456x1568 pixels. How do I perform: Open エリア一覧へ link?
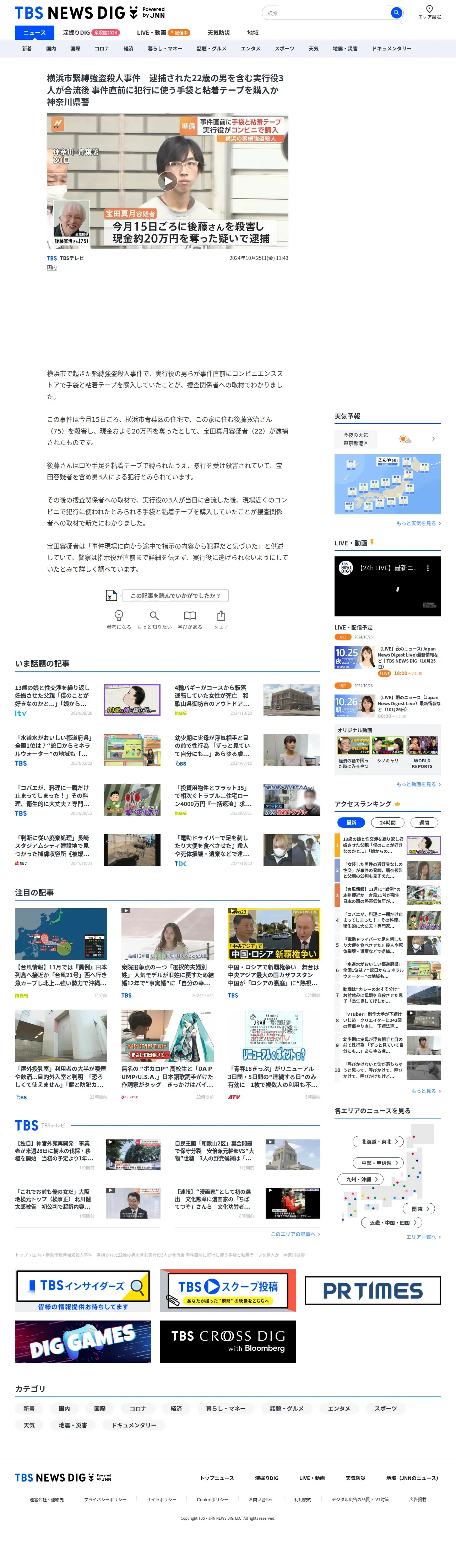(x=423, y=1237)
